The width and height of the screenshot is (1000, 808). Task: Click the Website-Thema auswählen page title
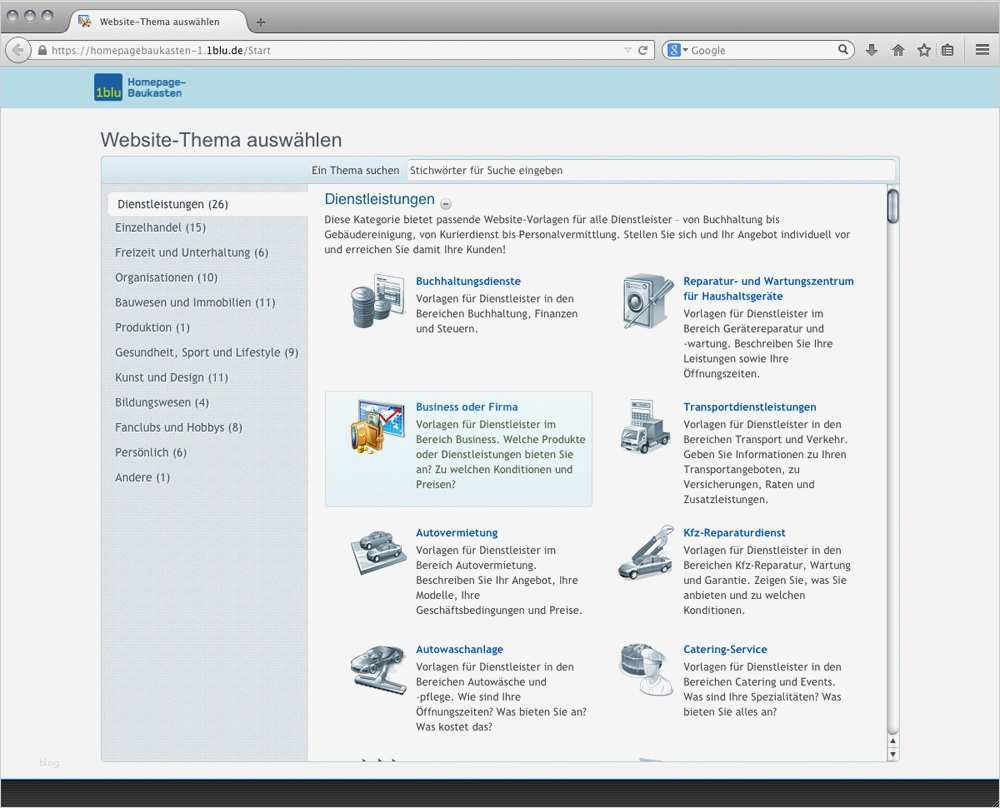[221, 140]
